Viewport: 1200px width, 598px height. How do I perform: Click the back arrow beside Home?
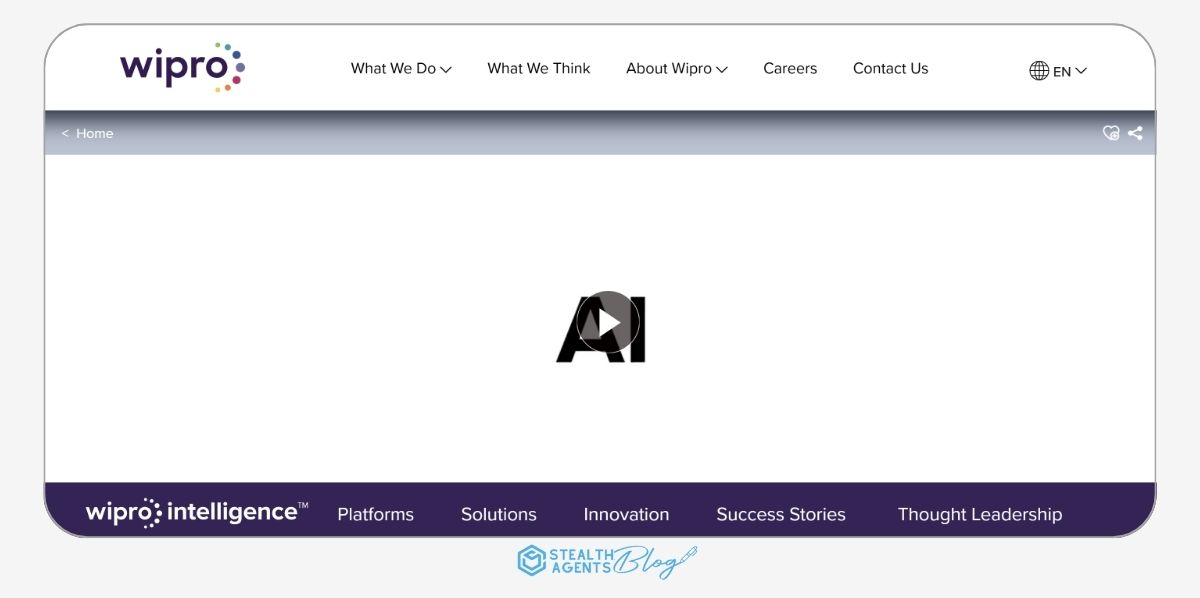tap(65, 134)
